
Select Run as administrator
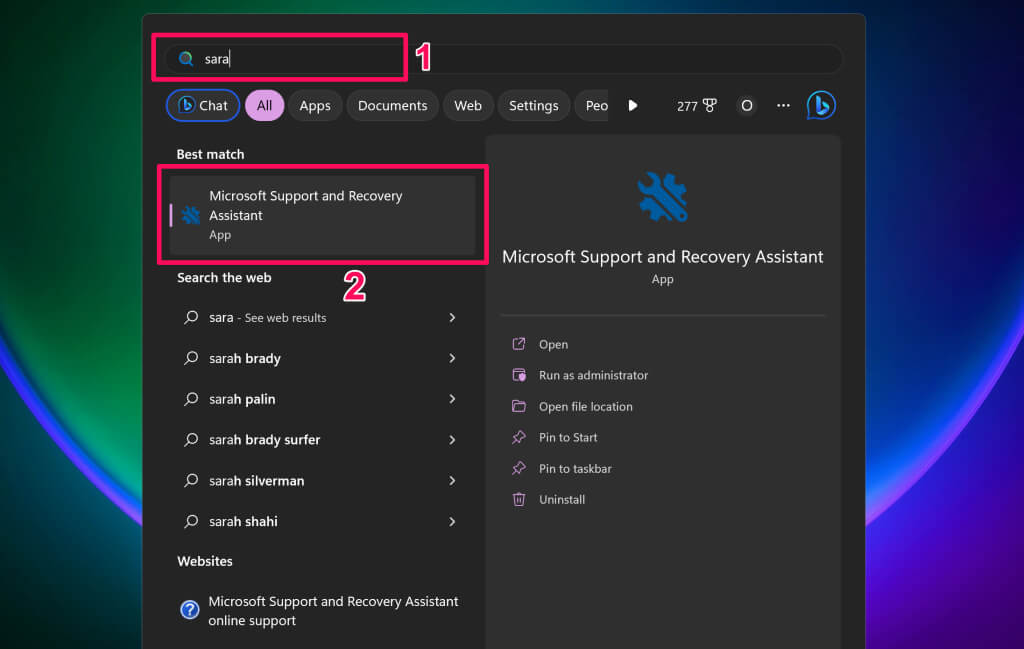tap(593, 375)
